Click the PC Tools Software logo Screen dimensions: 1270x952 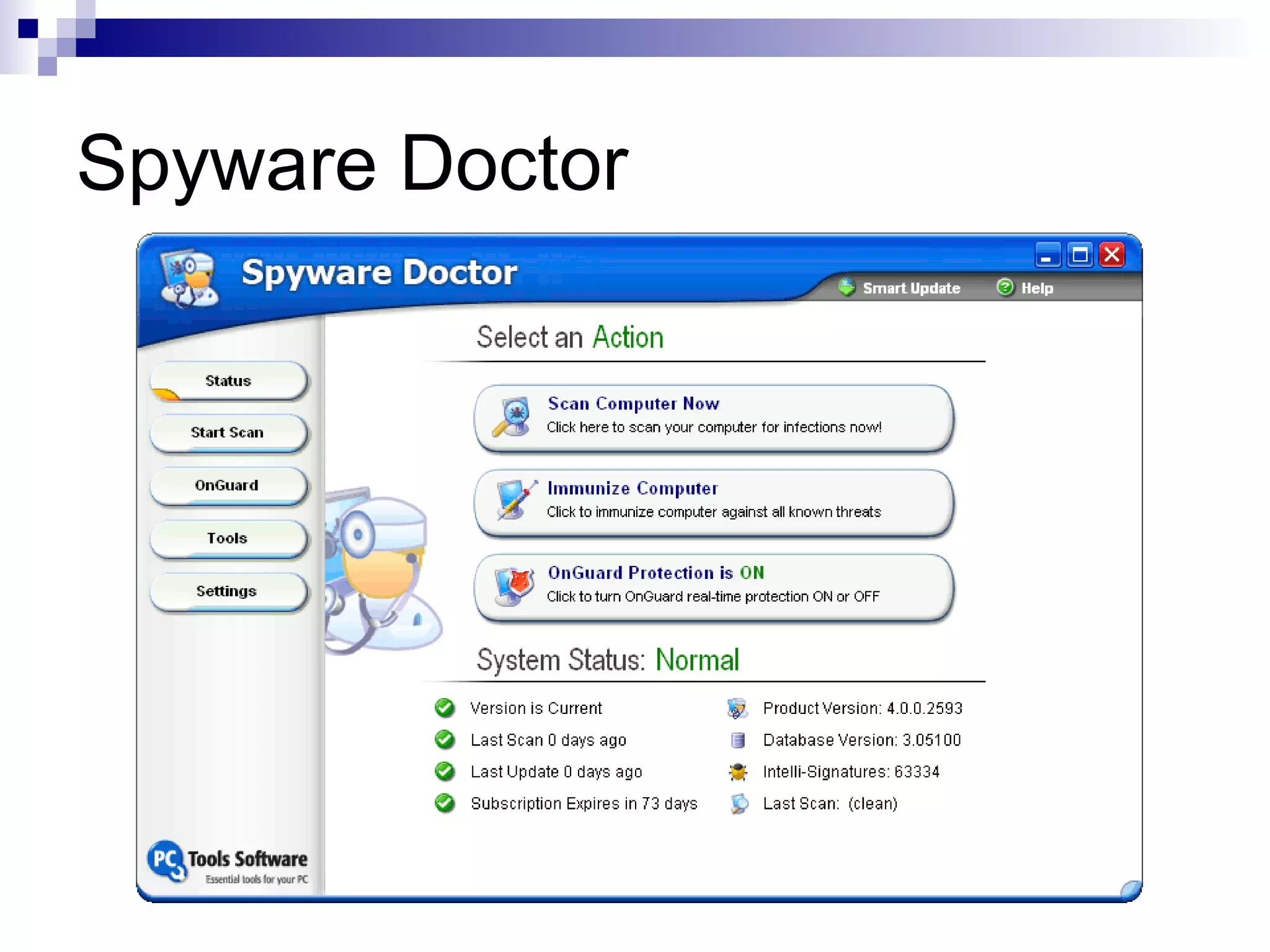tap(228, 862)
